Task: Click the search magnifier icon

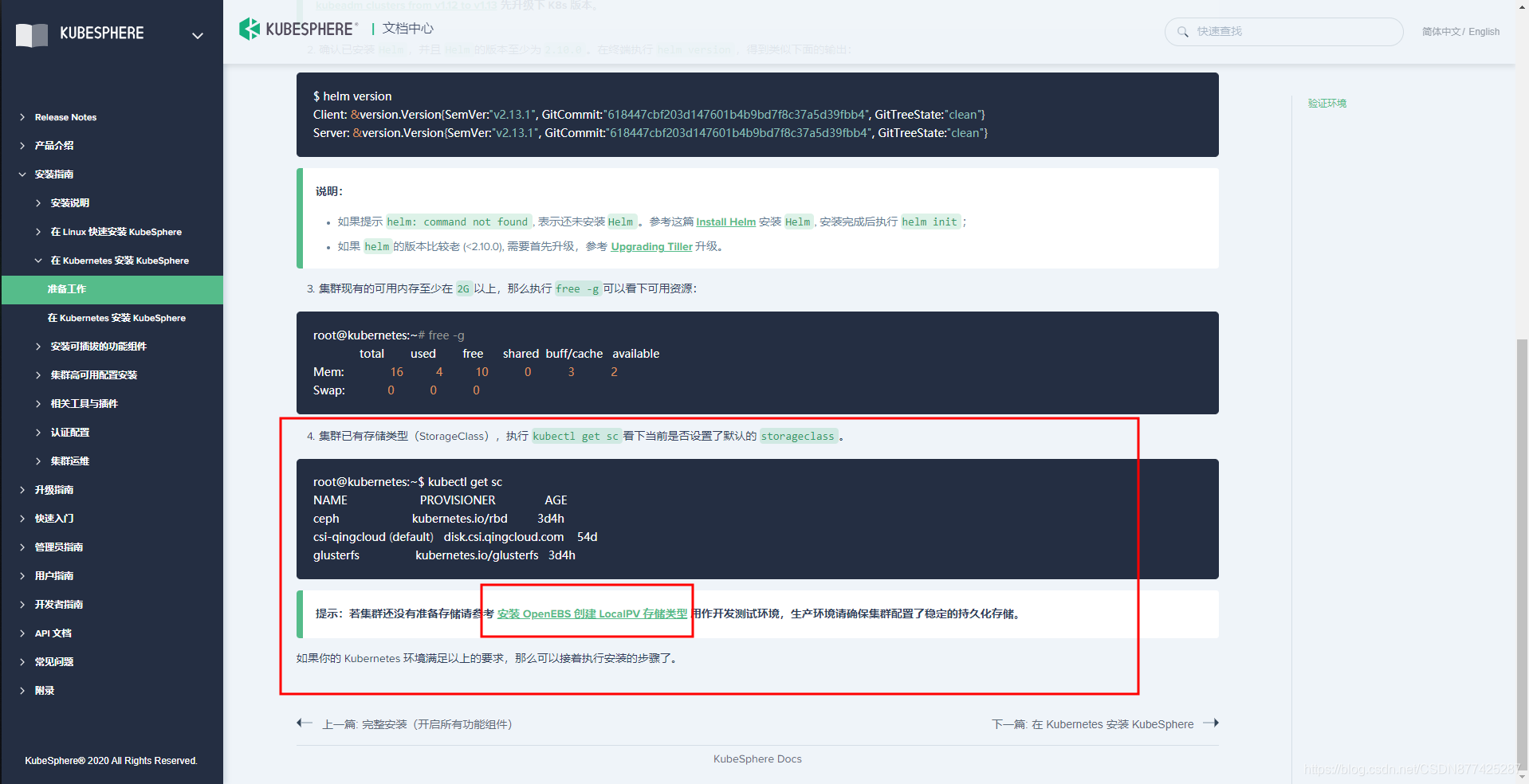Action: [x=1183, y=32]
